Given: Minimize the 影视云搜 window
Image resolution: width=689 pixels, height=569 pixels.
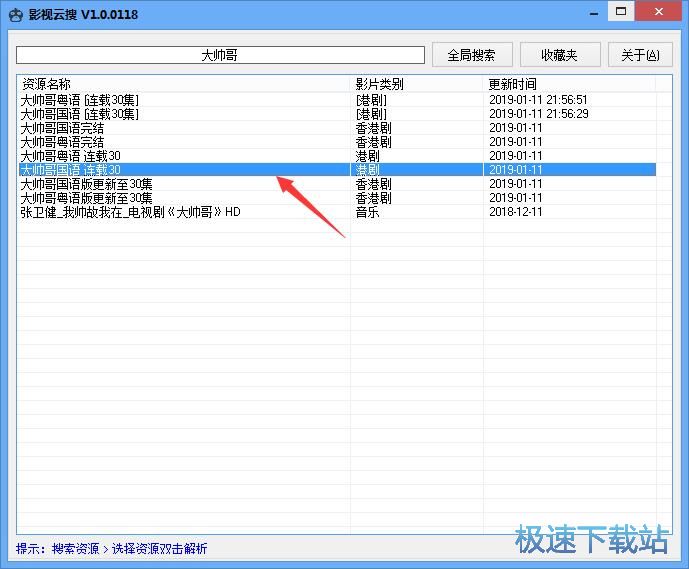Looking at the screenshot, I should tap(594, 12).
